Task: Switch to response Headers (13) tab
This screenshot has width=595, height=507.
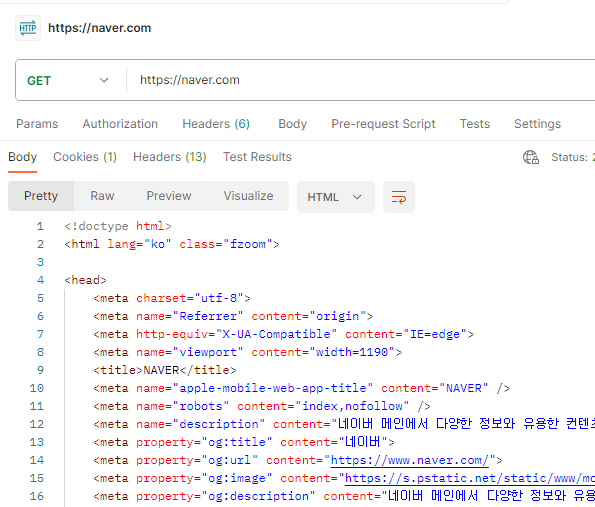Action: [x=170, y=157]
